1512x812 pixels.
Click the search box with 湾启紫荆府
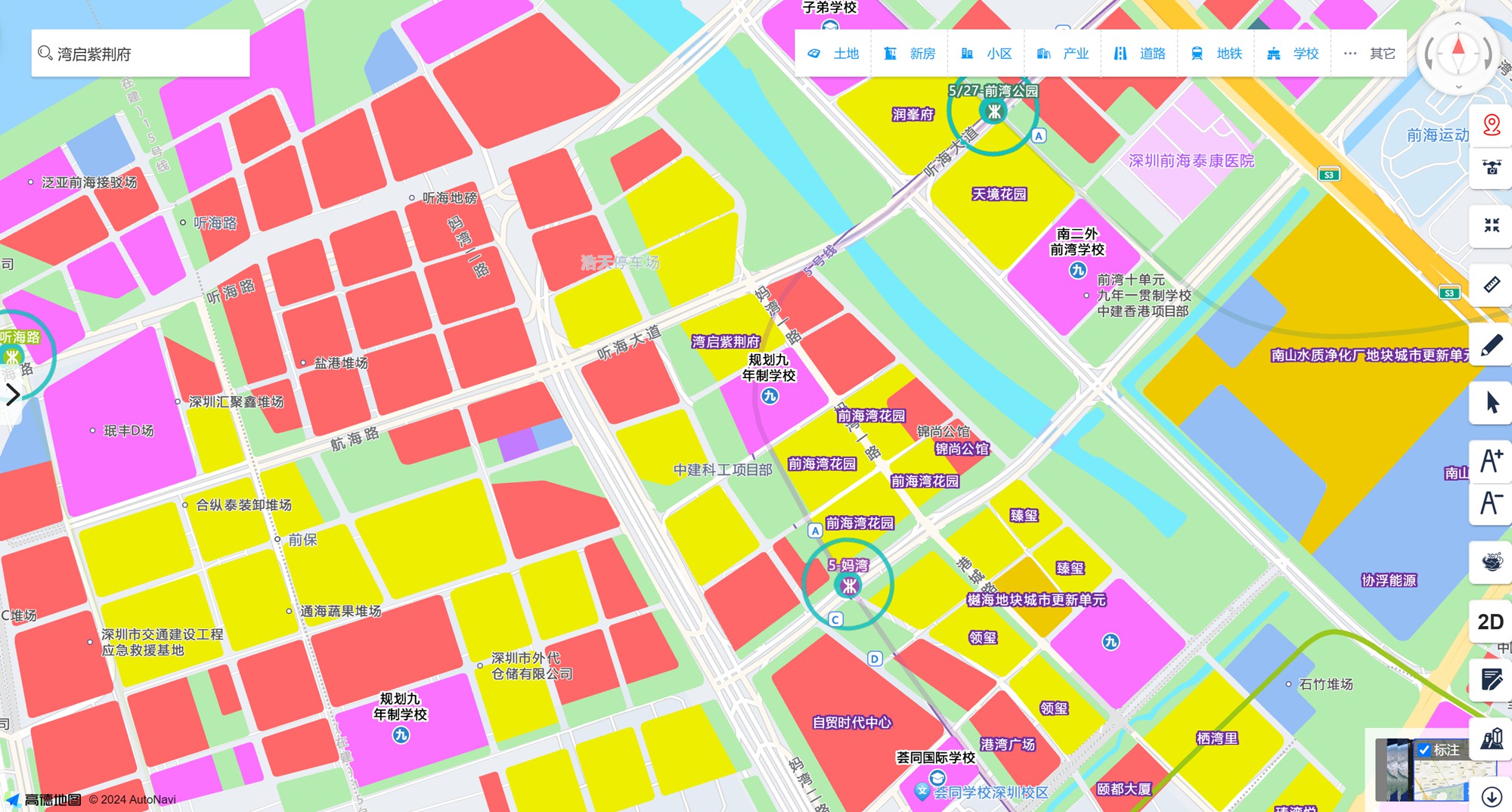(141, 54)
